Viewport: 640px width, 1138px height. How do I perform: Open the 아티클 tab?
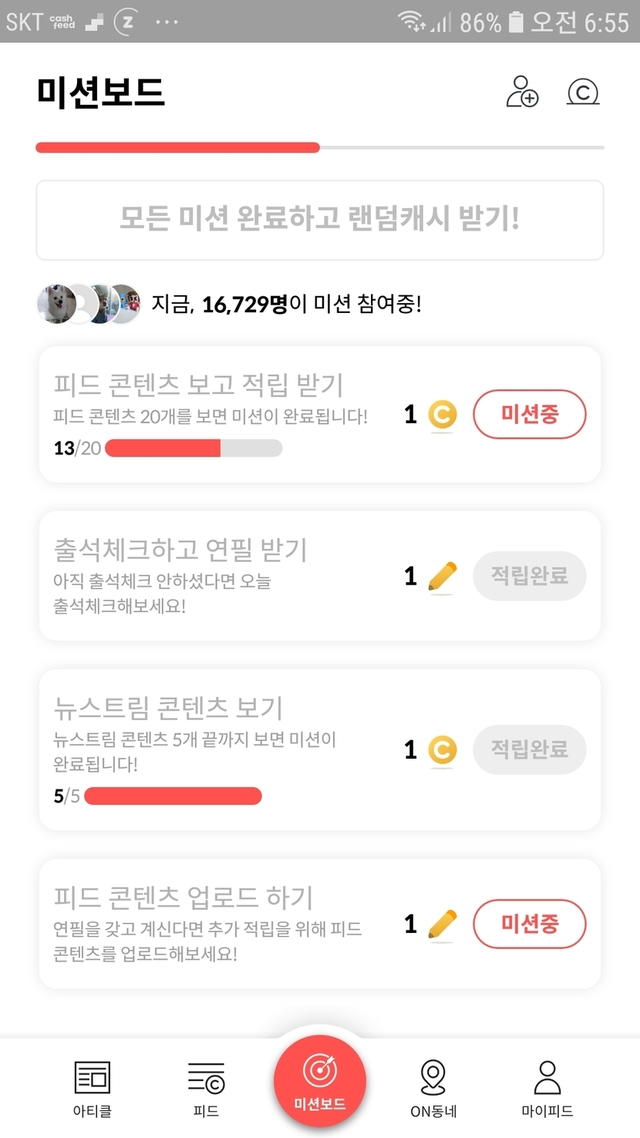click(x=93, y=1087)
